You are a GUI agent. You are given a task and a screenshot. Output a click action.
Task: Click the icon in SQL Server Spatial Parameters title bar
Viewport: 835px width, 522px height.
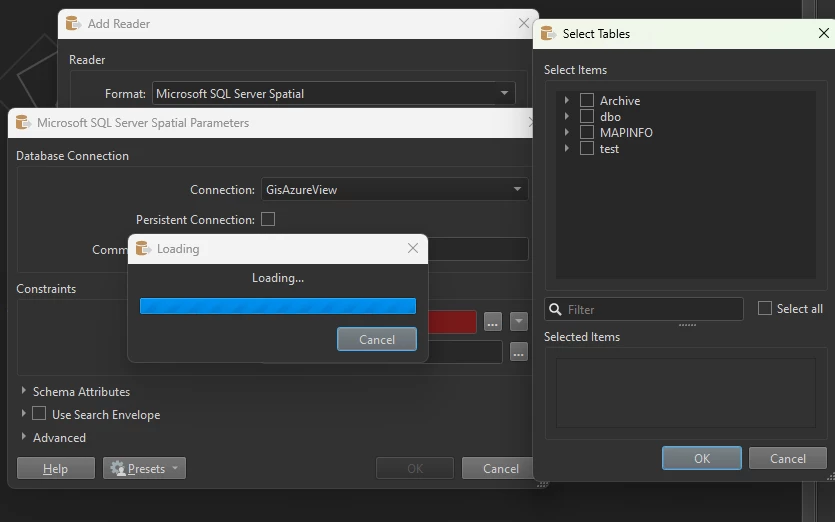(x=23, y=123)
